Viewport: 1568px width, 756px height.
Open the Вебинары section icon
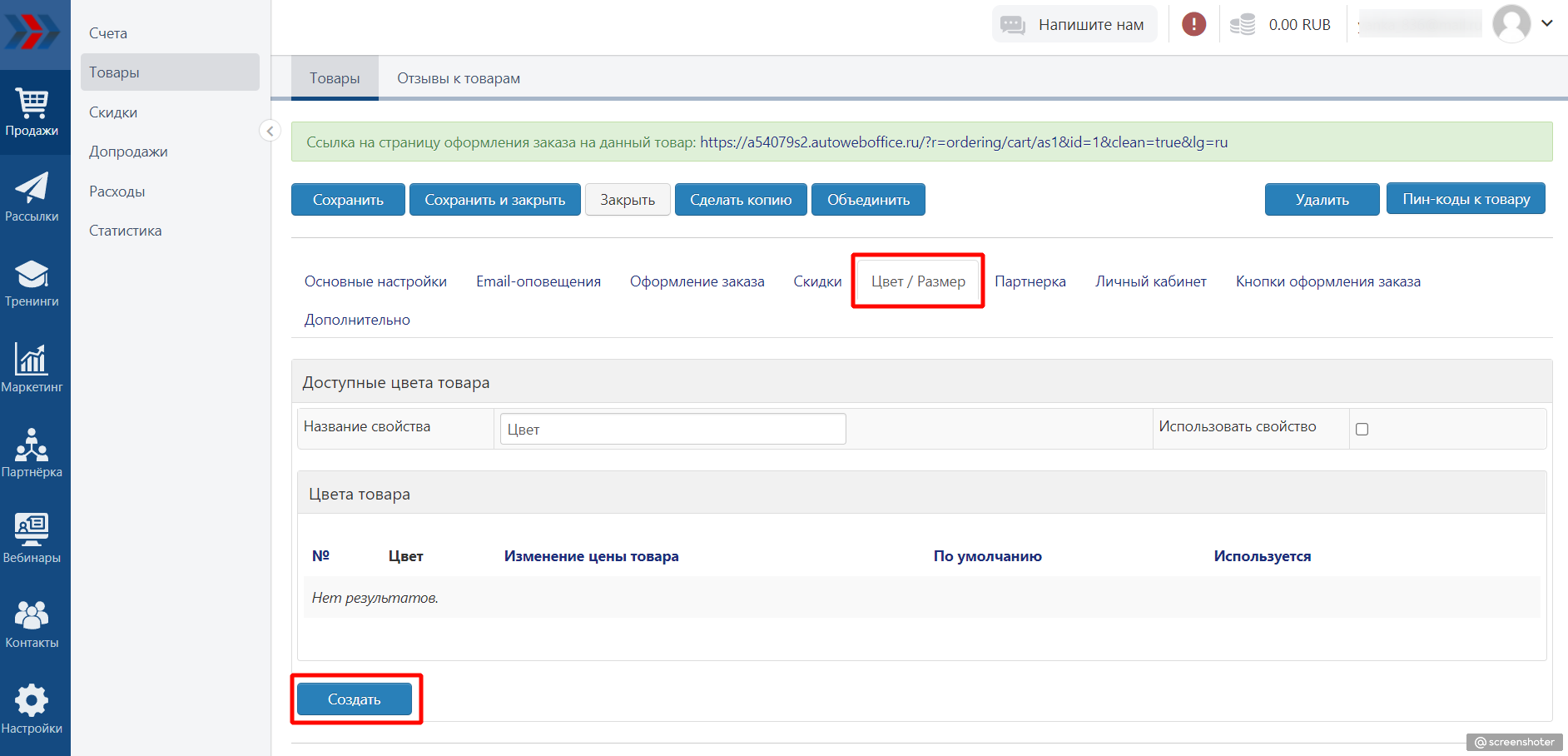32,538
